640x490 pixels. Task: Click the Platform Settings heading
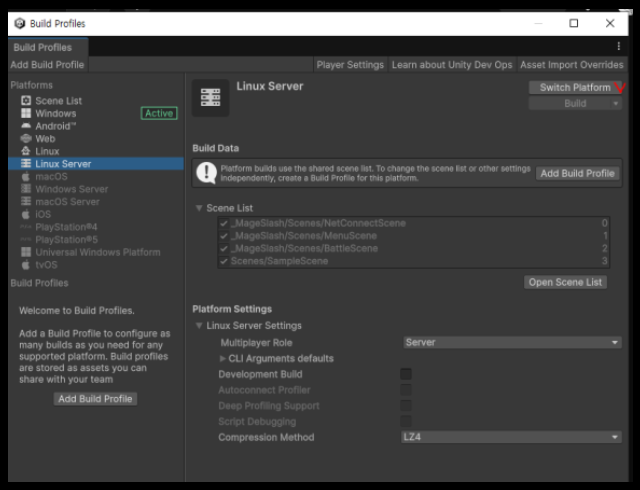pyautogui.click(x=232, y=309)
